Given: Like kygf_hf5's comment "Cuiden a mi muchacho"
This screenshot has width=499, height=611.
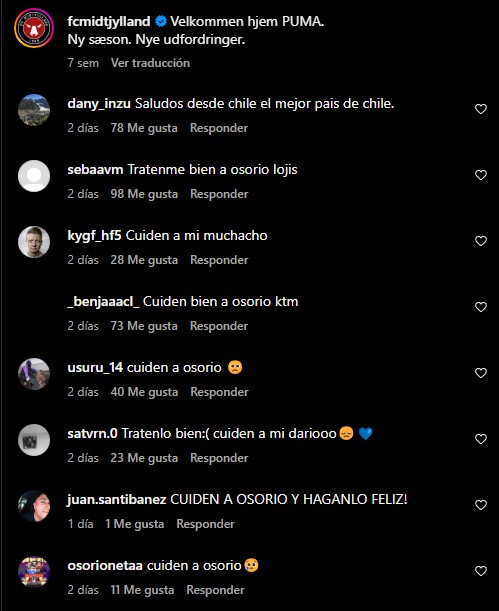Looking at the screenshot, I should [x=481, y=241].
